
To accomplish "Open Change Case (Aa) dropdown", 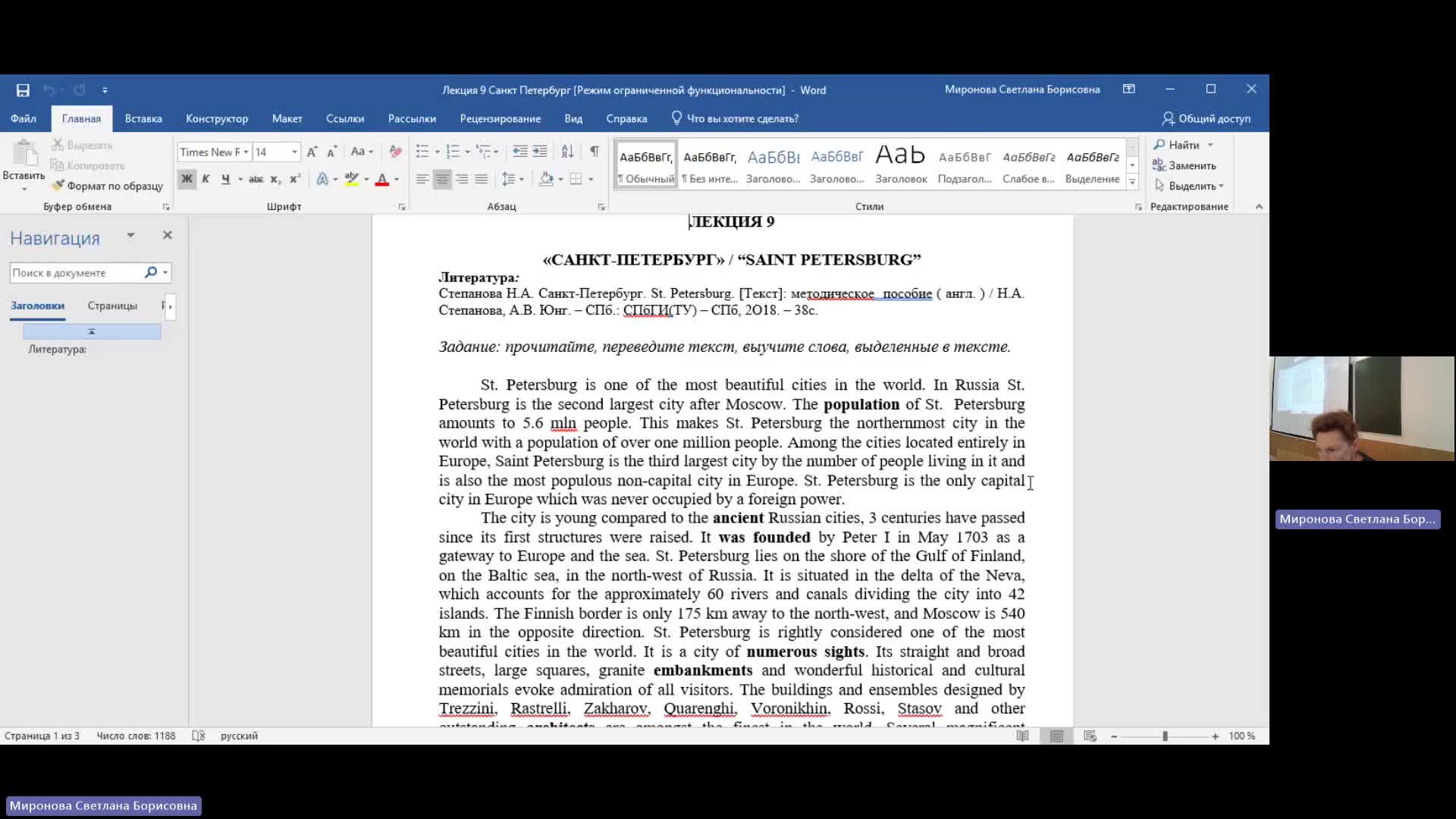I will (x=362, y=152).
